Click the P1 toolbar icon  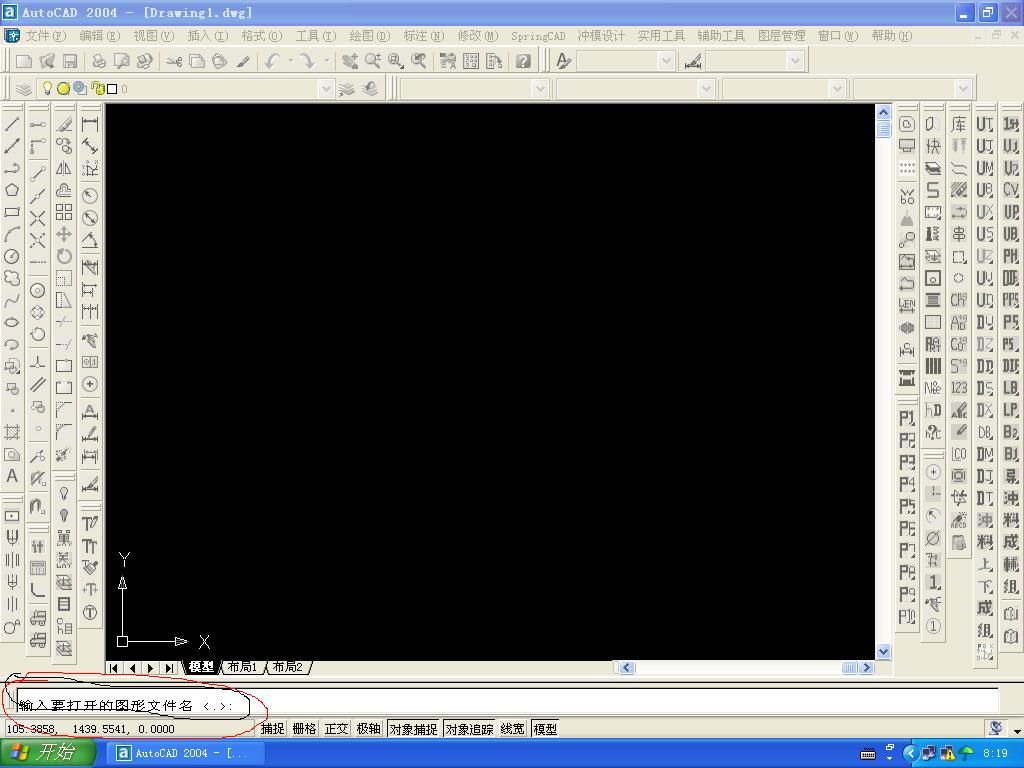[x=907, y=418]
